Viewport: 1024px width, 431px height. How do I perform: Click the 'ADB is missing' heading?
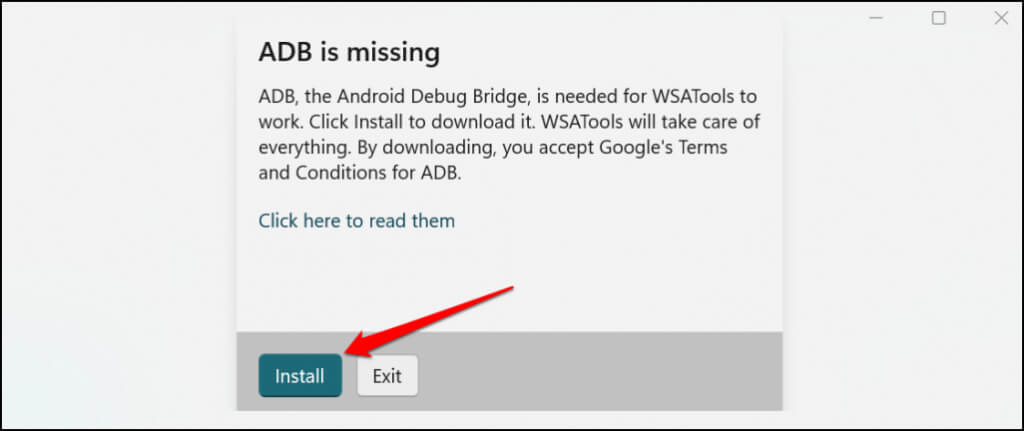[x=349, y=51]
